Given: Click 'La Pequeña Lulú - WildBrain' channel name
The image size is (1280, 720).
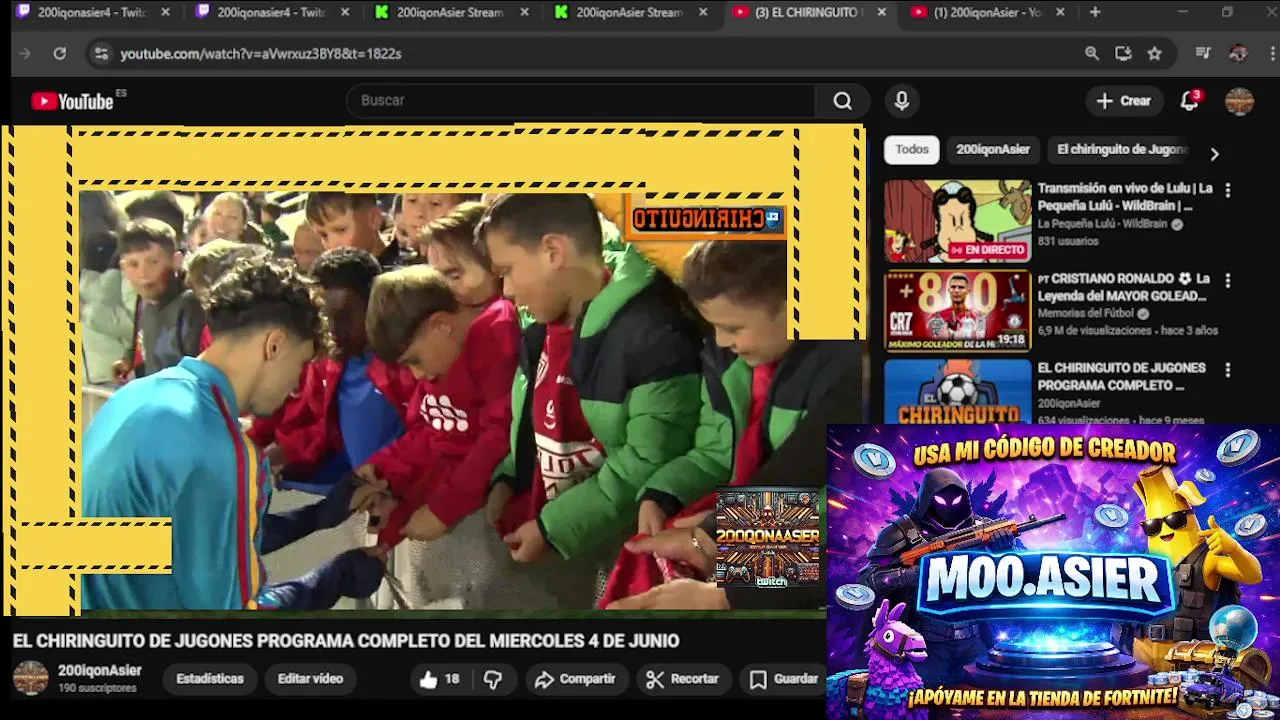Looking at the screenshot, I should click(1102, 225).
